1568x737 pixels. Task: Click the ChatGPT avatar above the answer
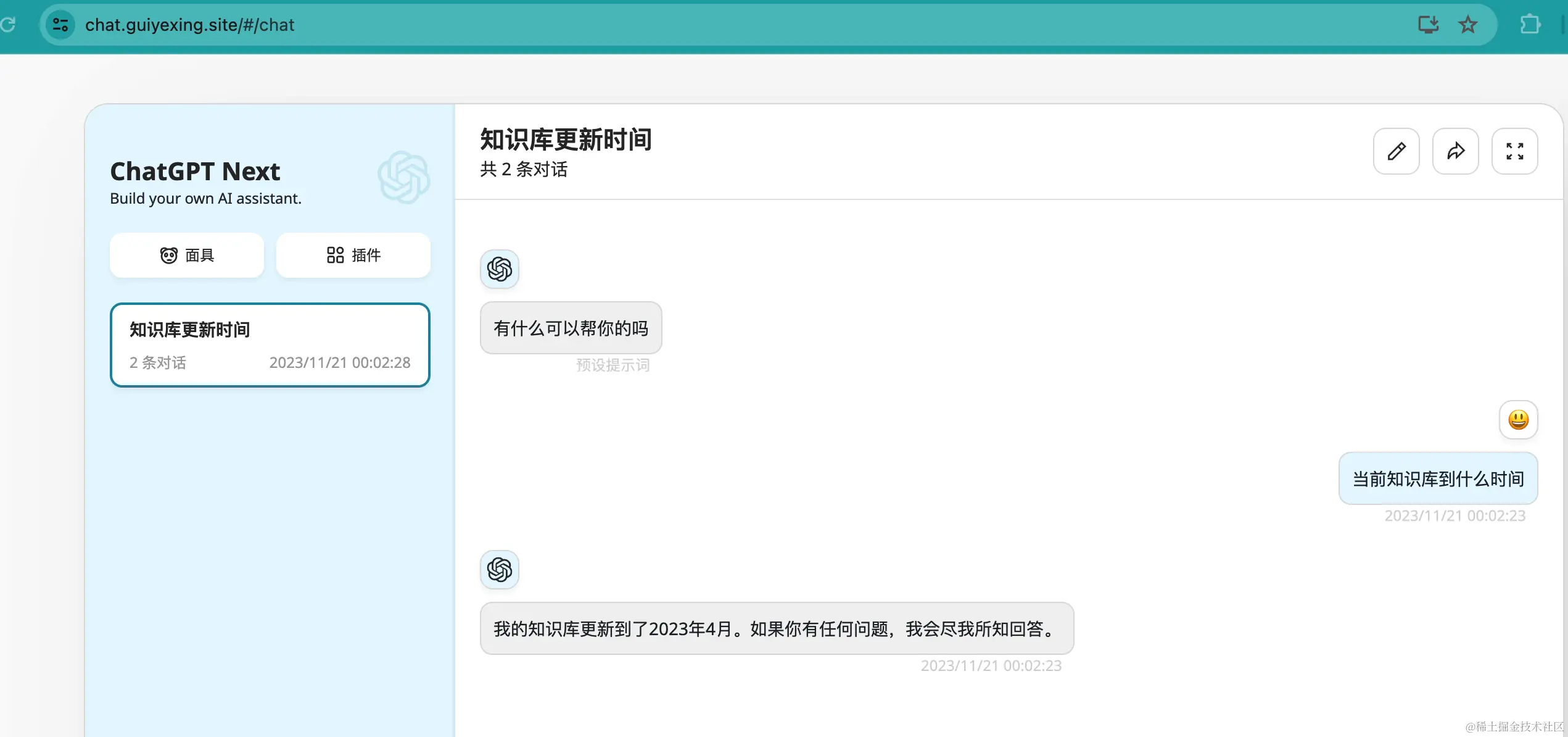pyautogui.click(x=500, y=570)
